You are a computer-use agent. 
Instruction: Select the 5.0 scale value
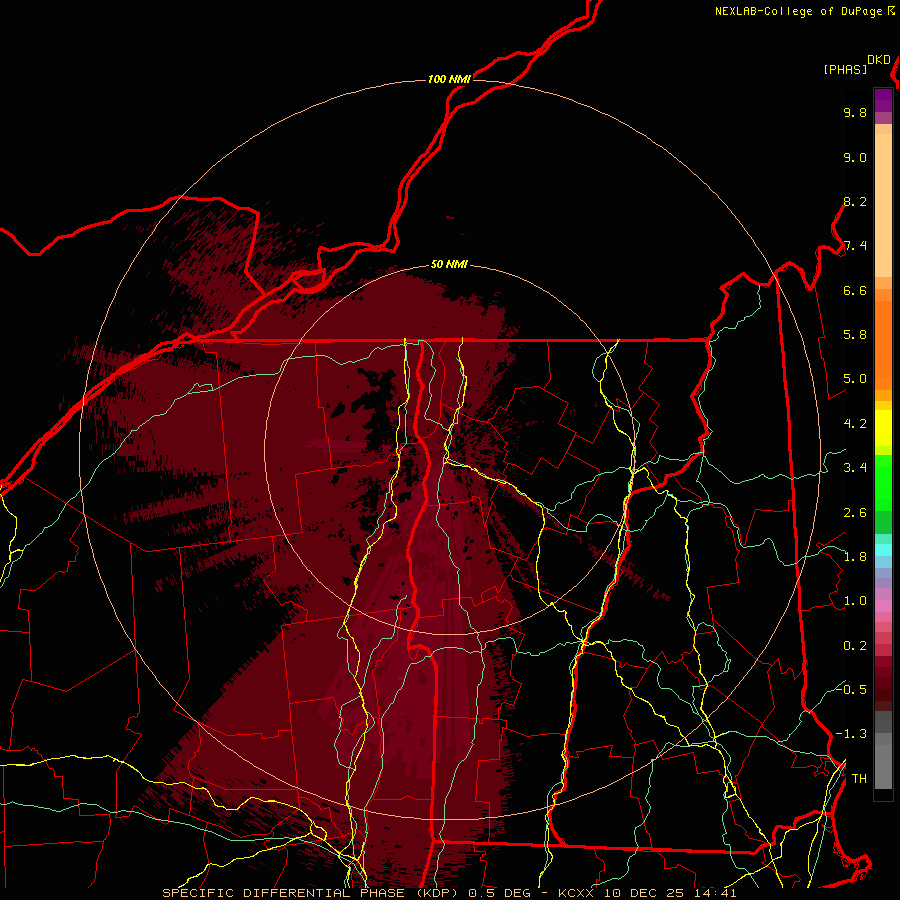coord(855,379)
